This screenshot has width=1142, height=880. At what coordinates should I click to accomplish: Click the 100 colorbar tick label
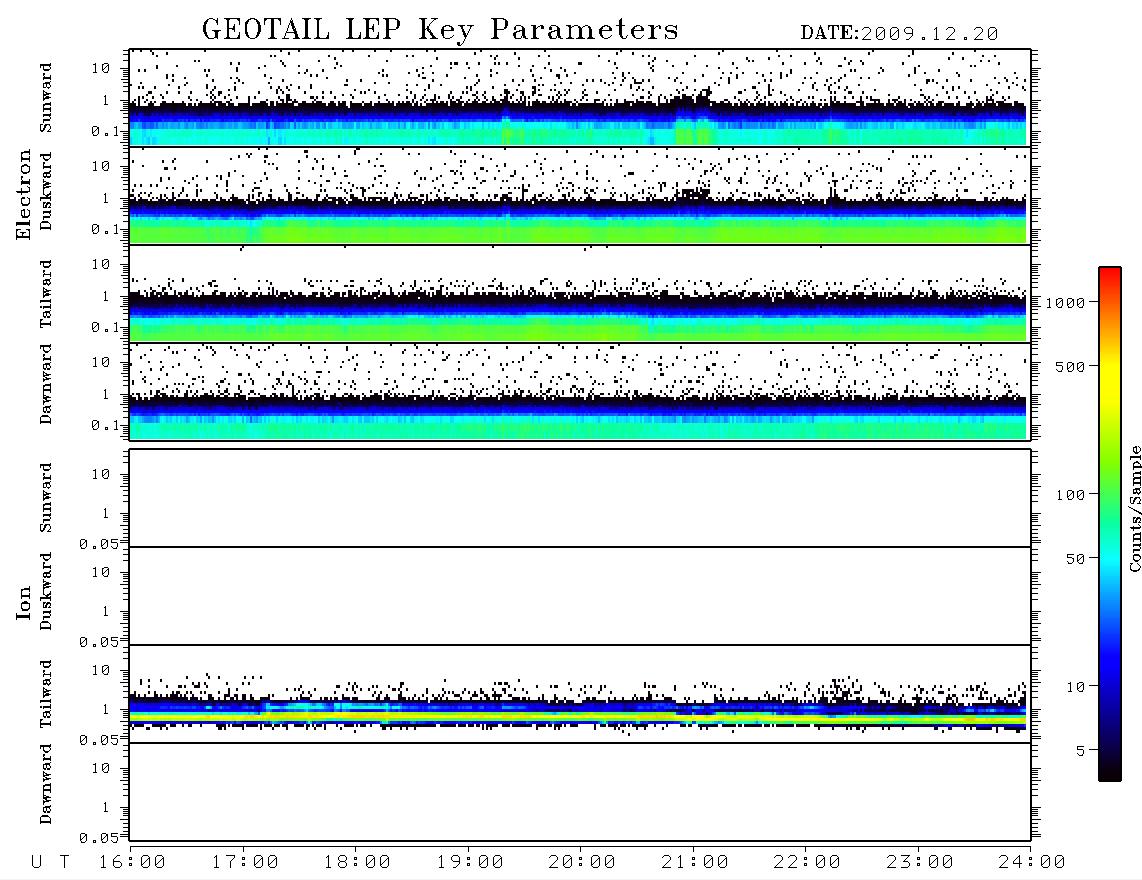tap(1070, 495)
